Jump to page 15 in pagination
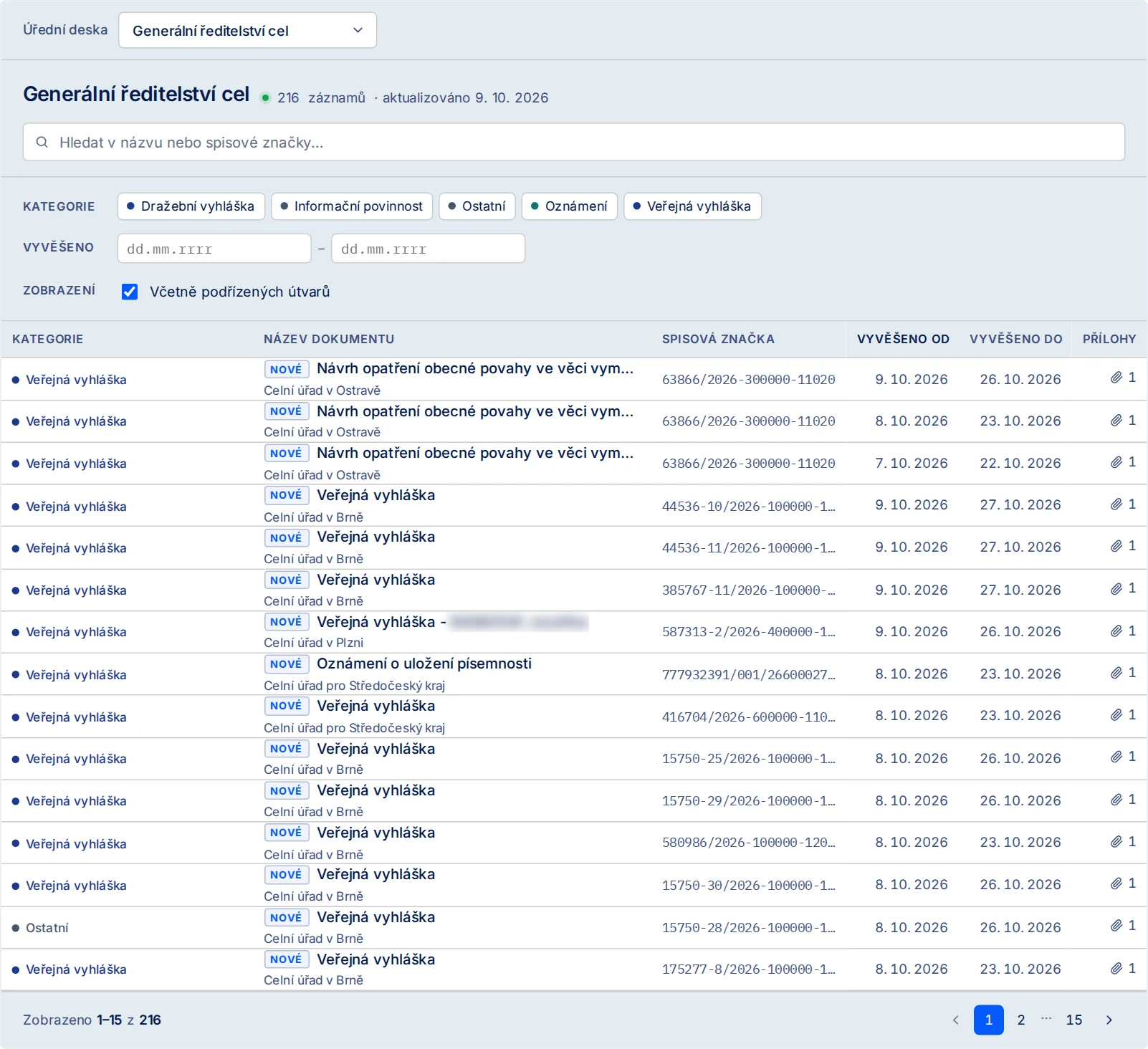Image resolution: width=1148 pixels, height=1049 pixels. (1074, 1020)
